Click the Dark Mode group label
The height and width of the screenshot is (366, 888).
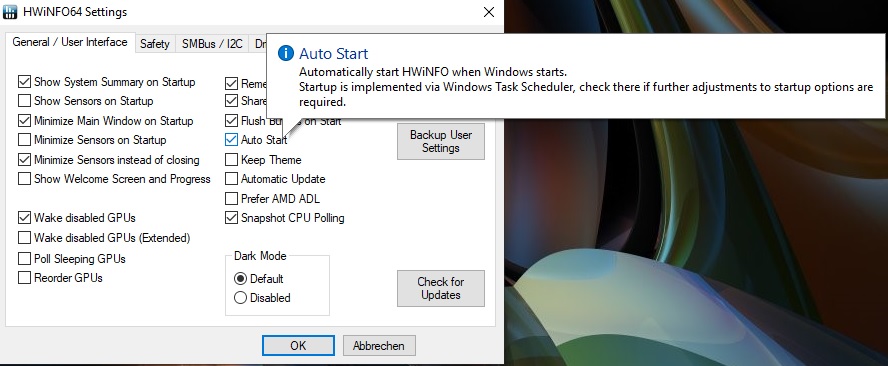(261, 256)
